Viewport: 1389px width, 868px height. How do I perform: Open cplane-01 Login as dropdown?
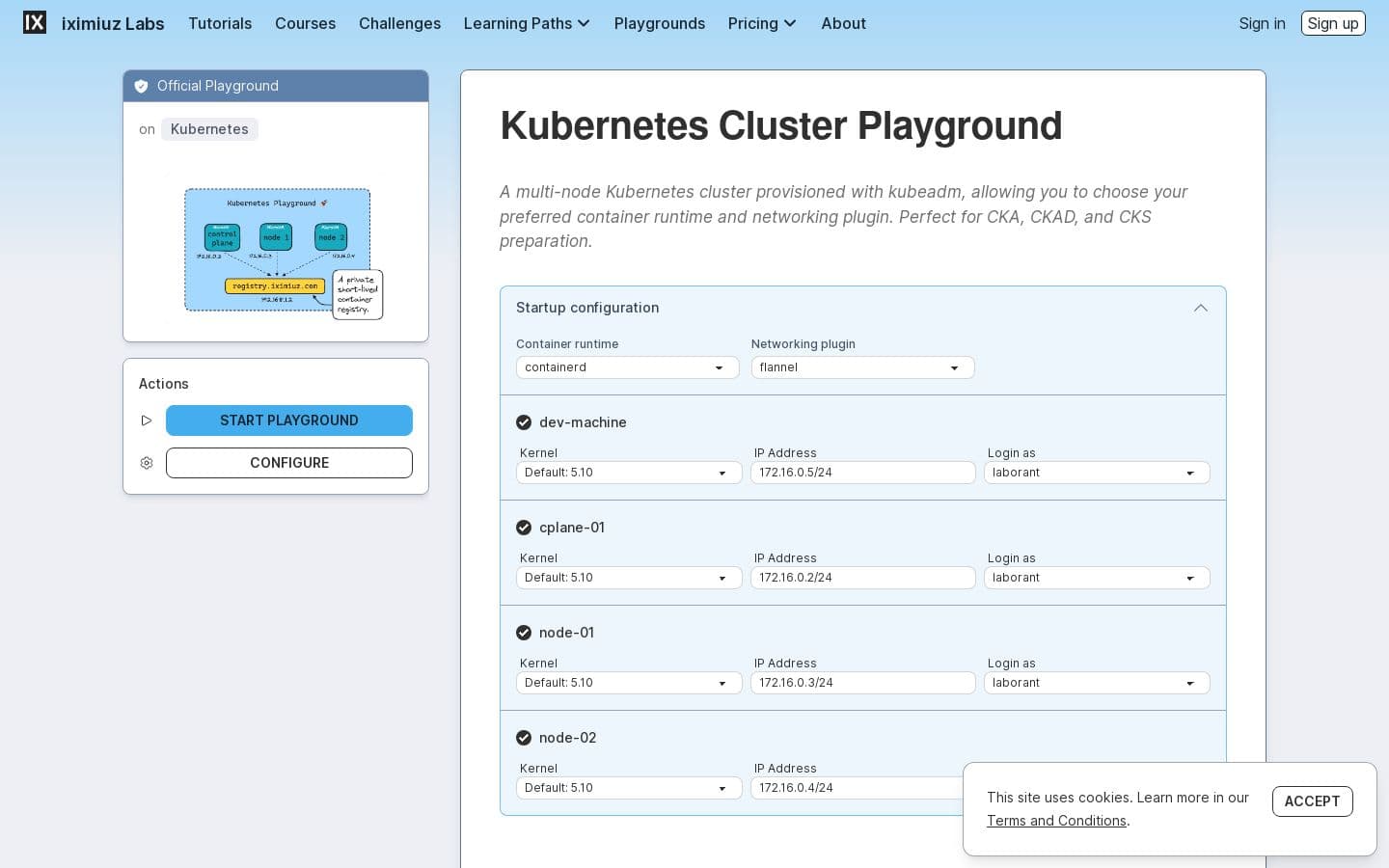[x=1097, y=578]
